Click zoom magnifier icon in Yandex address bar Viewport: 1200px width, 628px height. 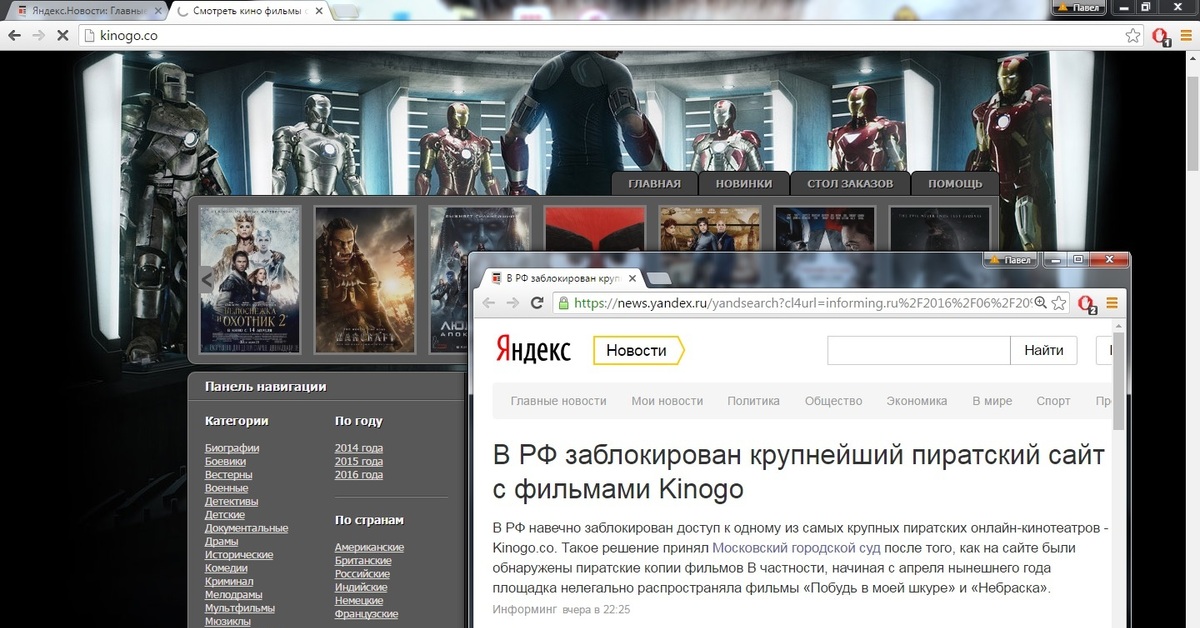click(1040, 303)
